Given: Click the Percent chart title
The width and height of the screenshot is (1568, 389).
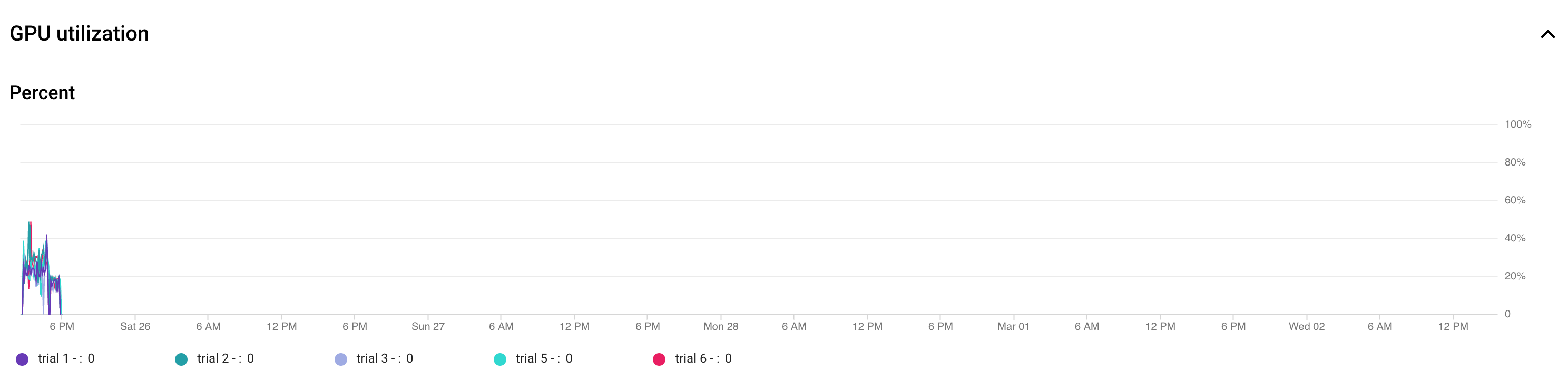Looking at the screenshot, I should click(x=42, y=93).
